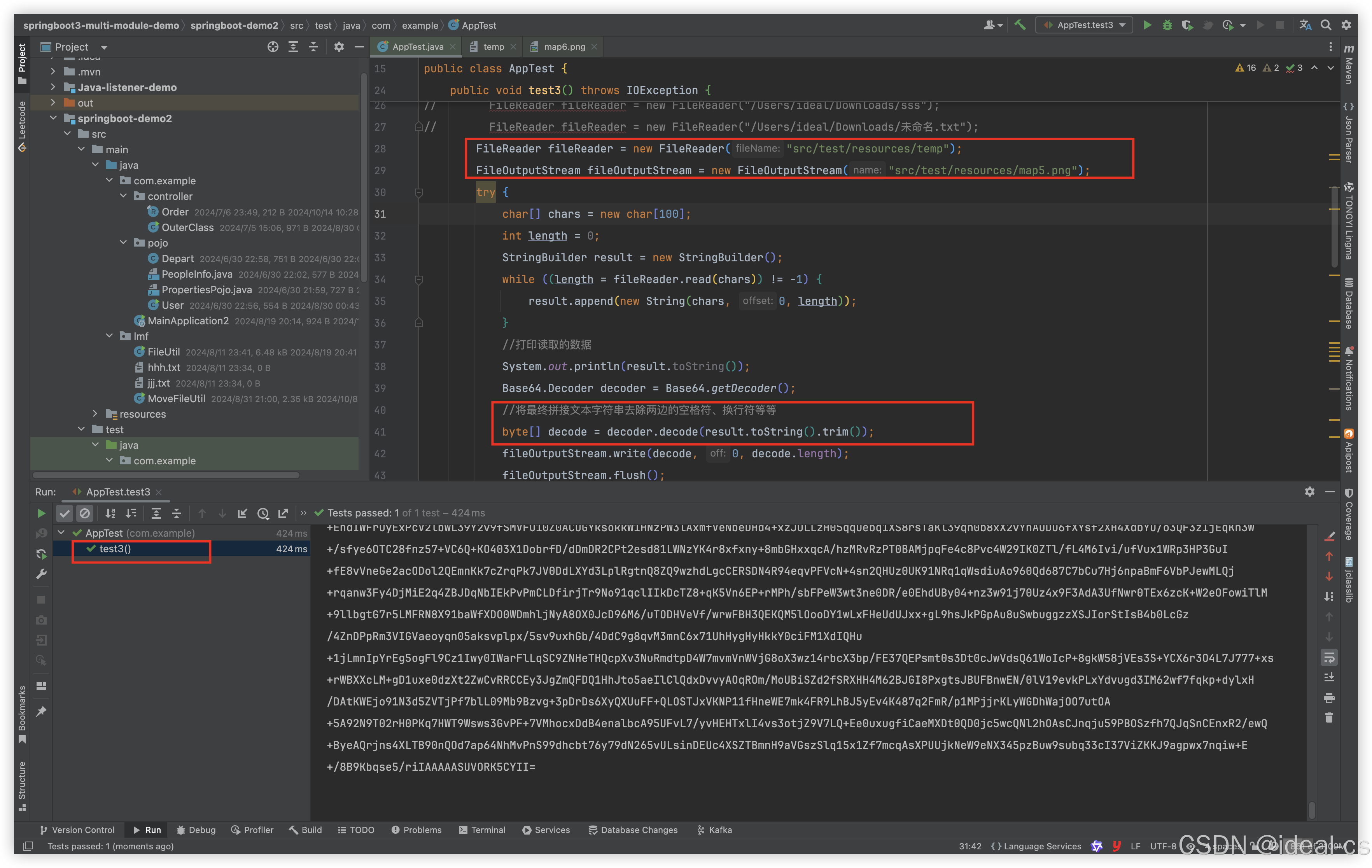Click the project tree horizontal scrollbar
The image size is (1372, 868).
[x=165, y=475]
